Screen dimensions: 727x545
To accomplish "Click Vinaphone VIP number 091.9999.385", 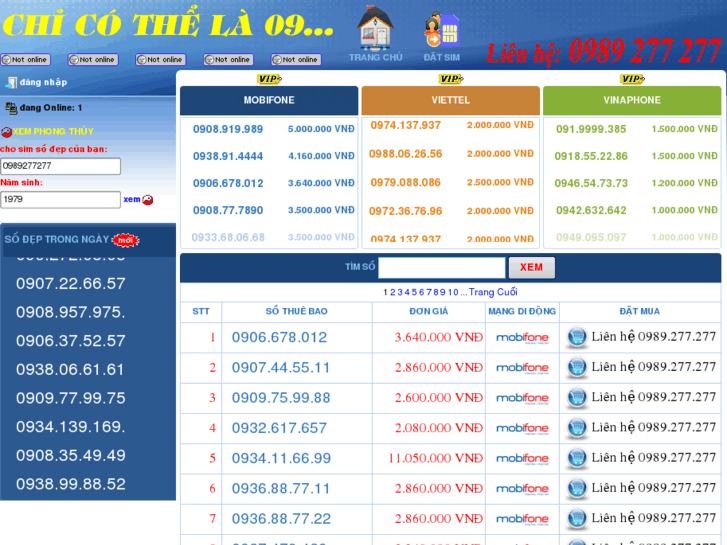I will [591, 129].
